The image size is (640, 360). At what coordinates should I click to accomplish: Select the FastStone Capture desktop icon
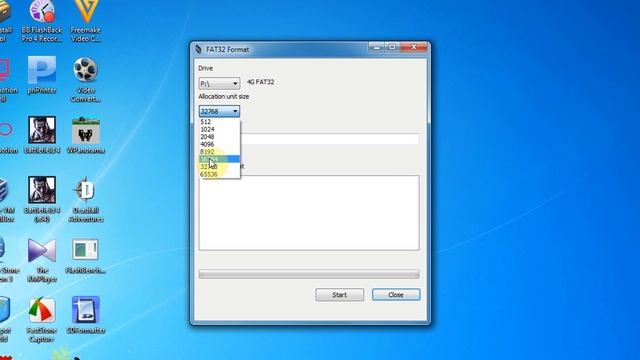tap(41, 320)
